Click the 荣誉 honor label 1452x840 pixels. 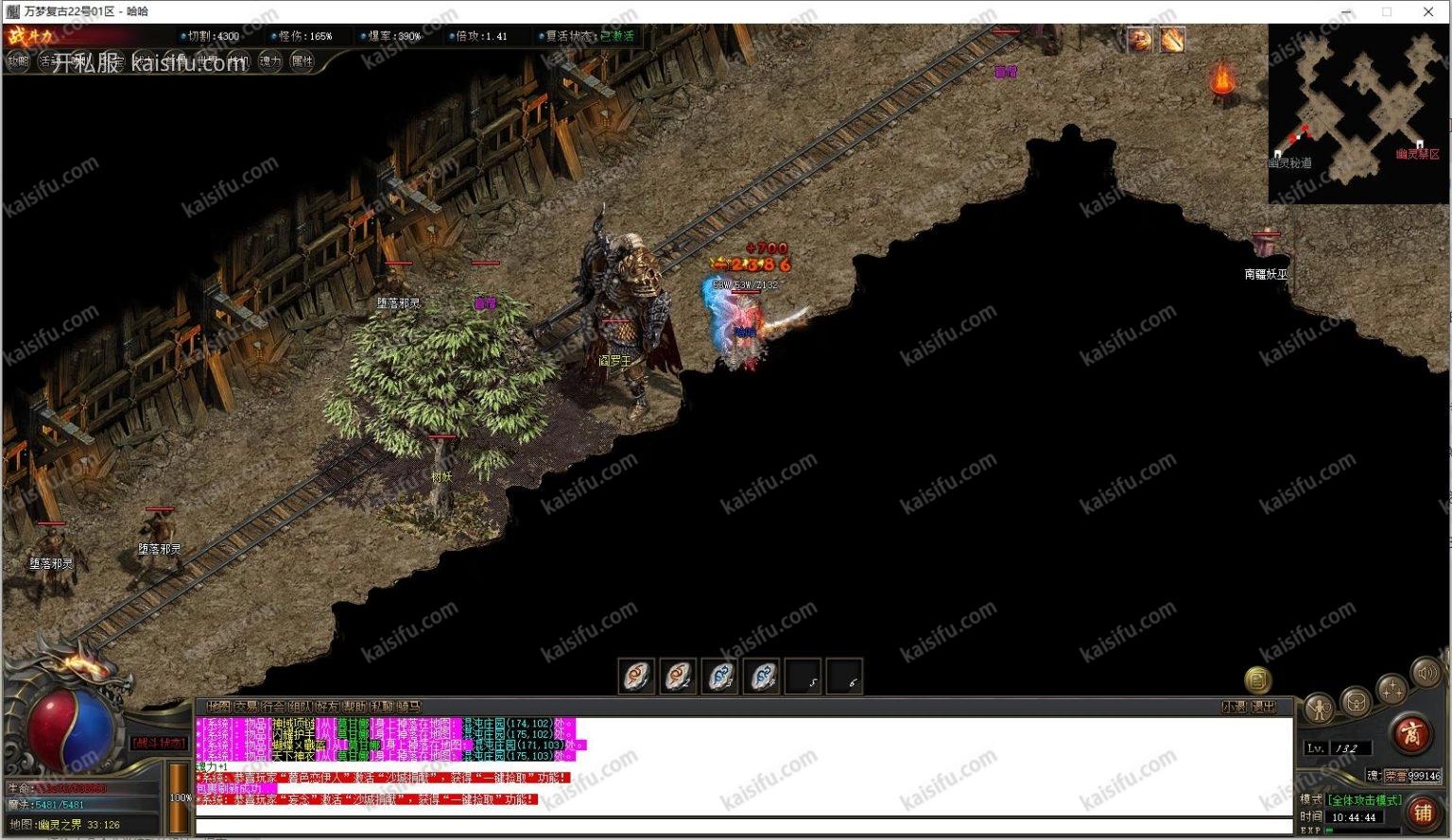pyautogui.click(x=1395, y=776)
